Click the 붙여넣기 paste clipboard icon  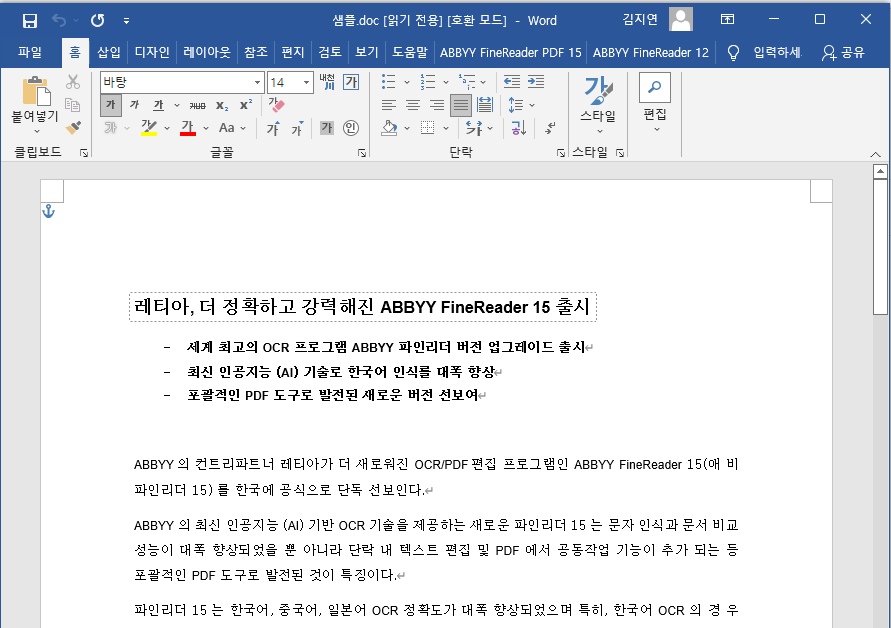[36, 91]
